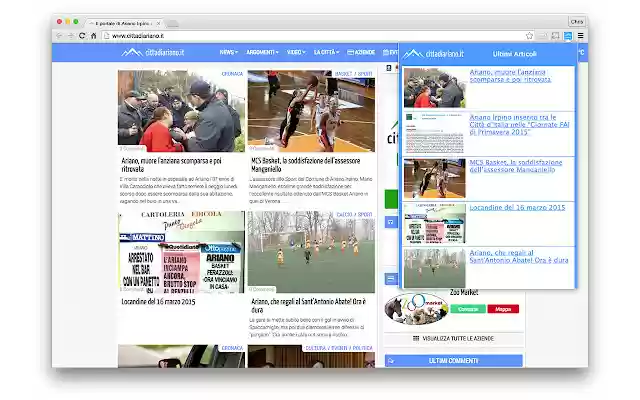This screenshot has width=640, height=400.
Task: Click VISUALIZZA TUTTE LE AZIENDE
Action: [x=453, y=338]
